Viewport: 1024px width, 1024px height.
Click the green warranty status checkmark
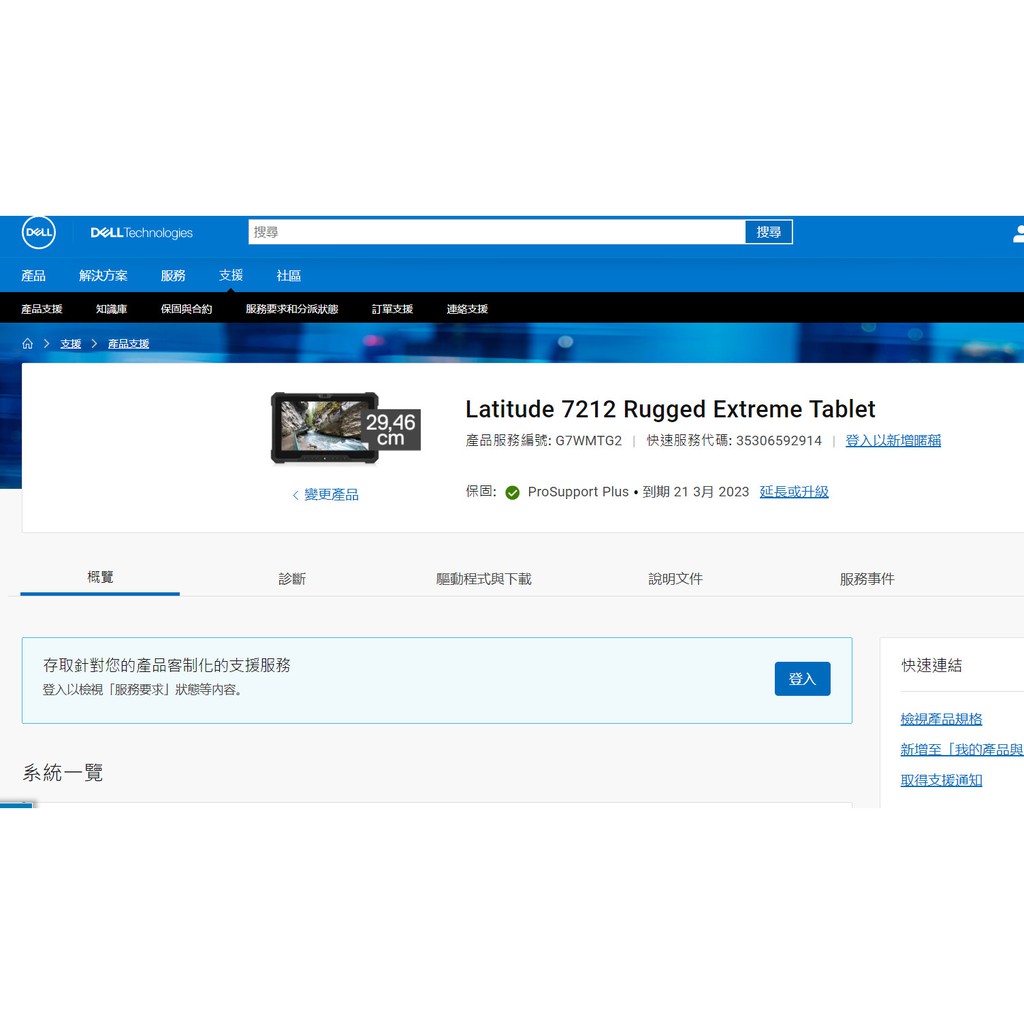512,492
